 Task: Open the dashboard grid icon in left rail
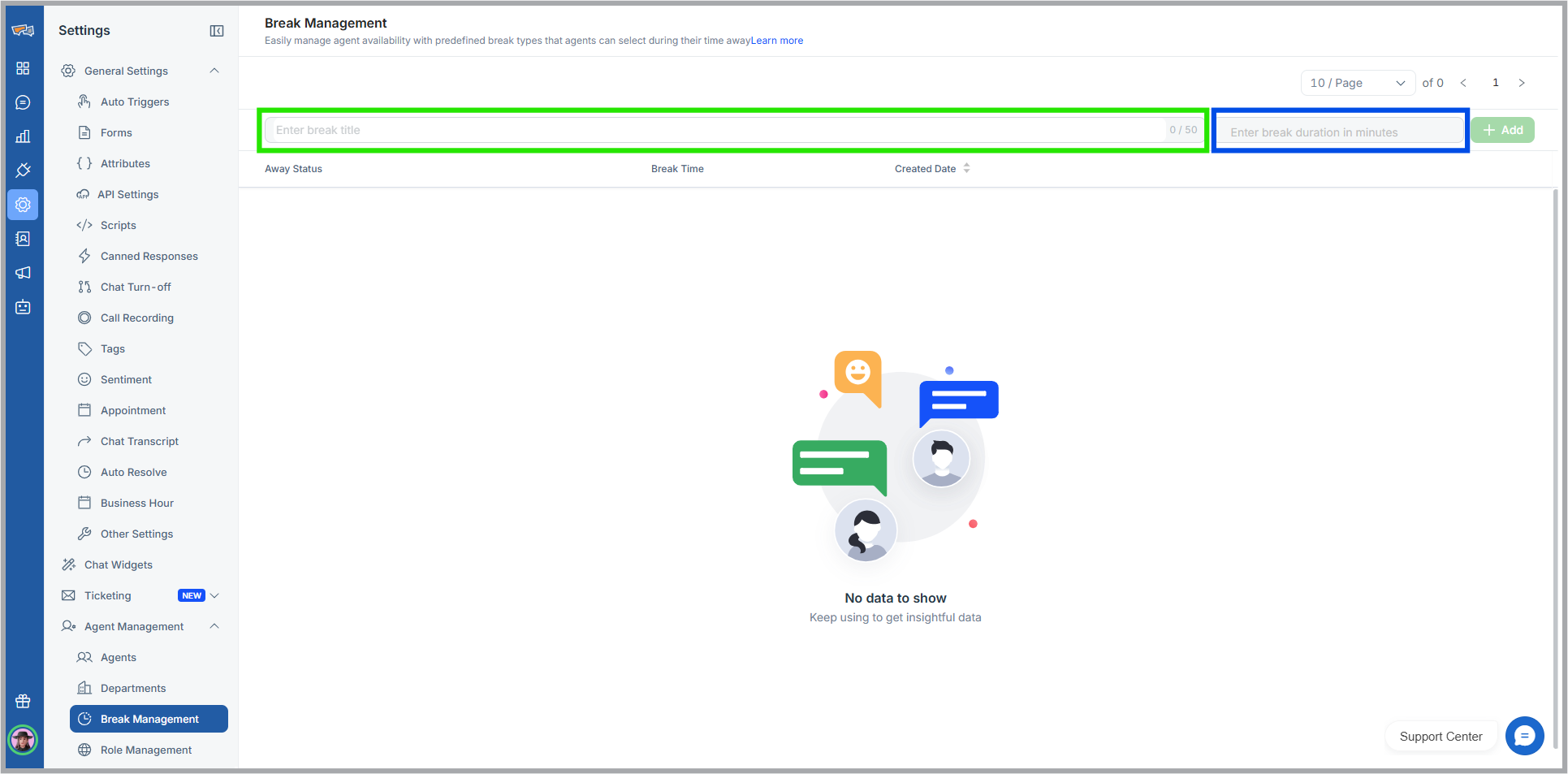(23, 68)
